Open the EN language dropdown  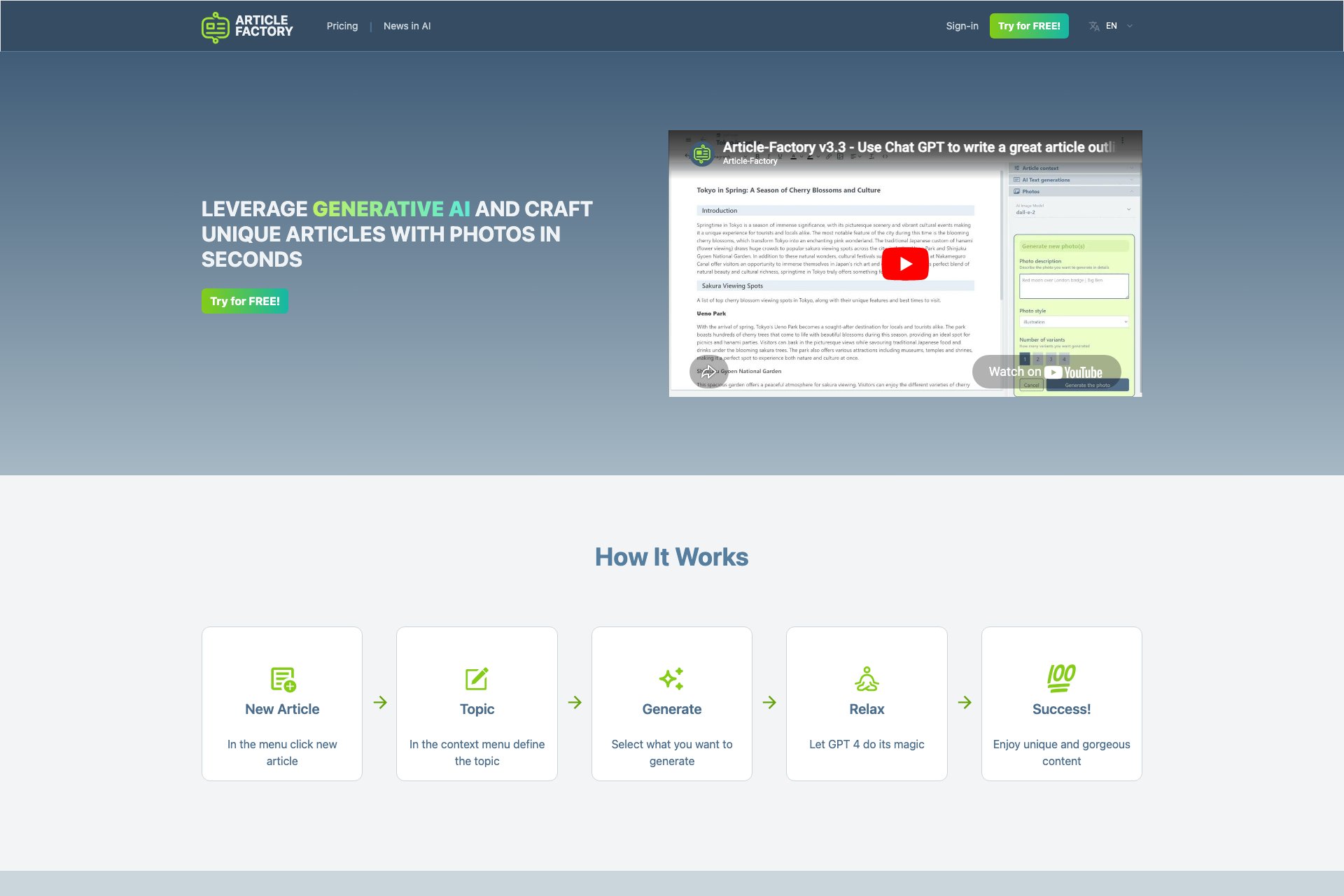pyautogui.click(x=1111, y=26)
